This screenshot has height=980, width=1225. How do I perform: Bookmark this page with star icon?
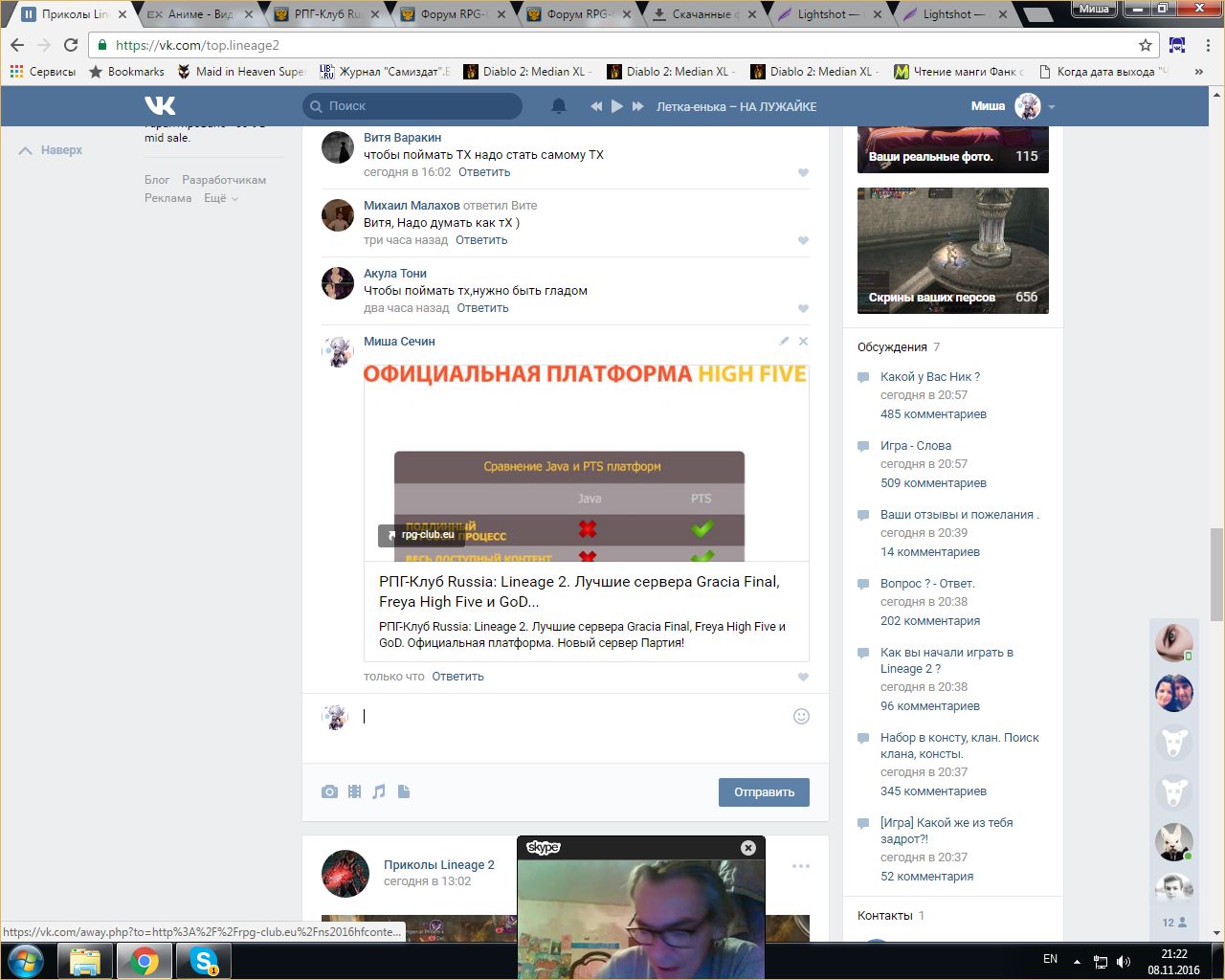[1146, 45]
